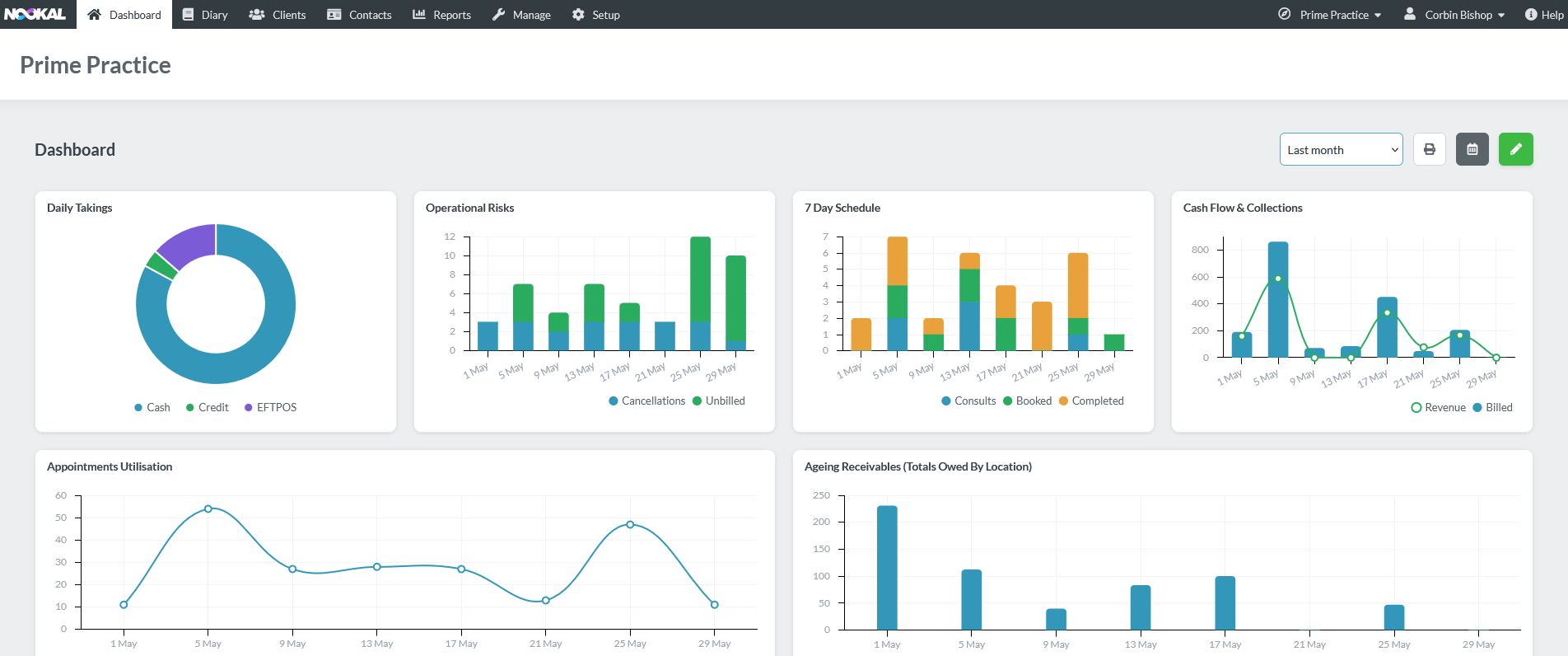Toggle the Unbilled legend item
The width and height of the screenshot is (1568, 656).
coord(719,401)
